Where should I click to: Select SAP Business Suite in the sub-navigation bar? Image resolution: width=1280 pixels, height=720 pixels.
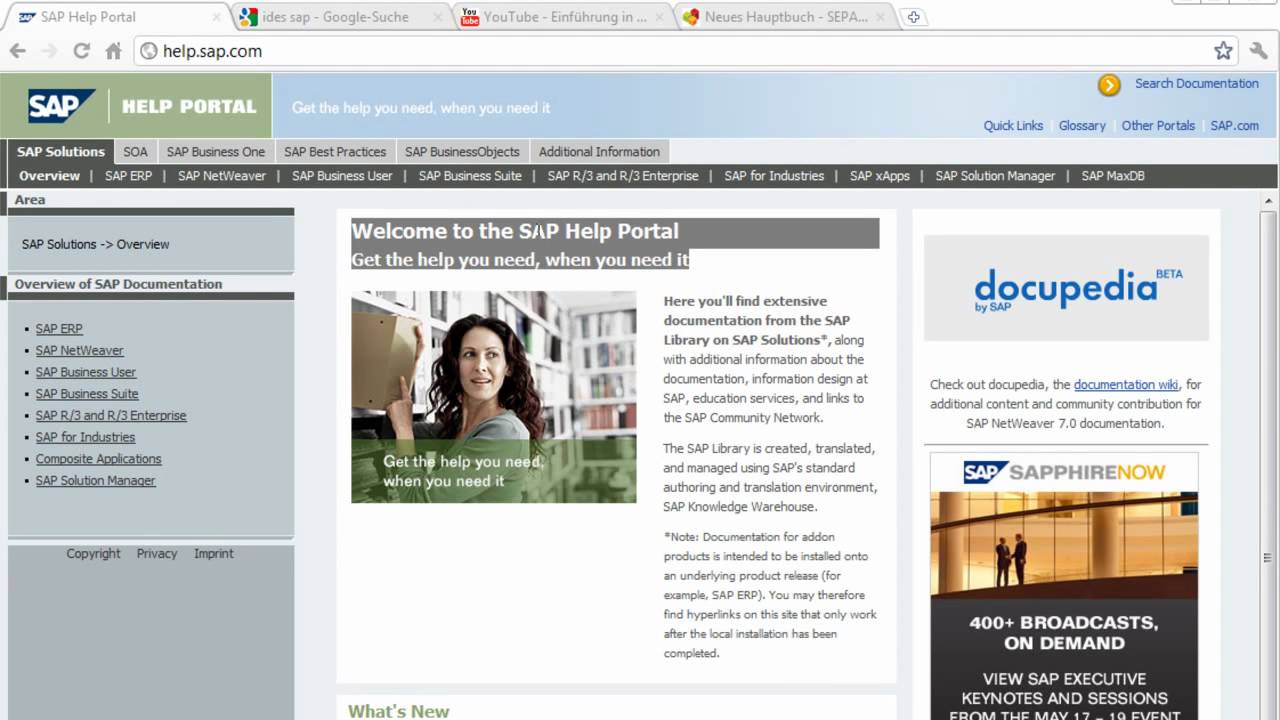click(x=470, y=176)
